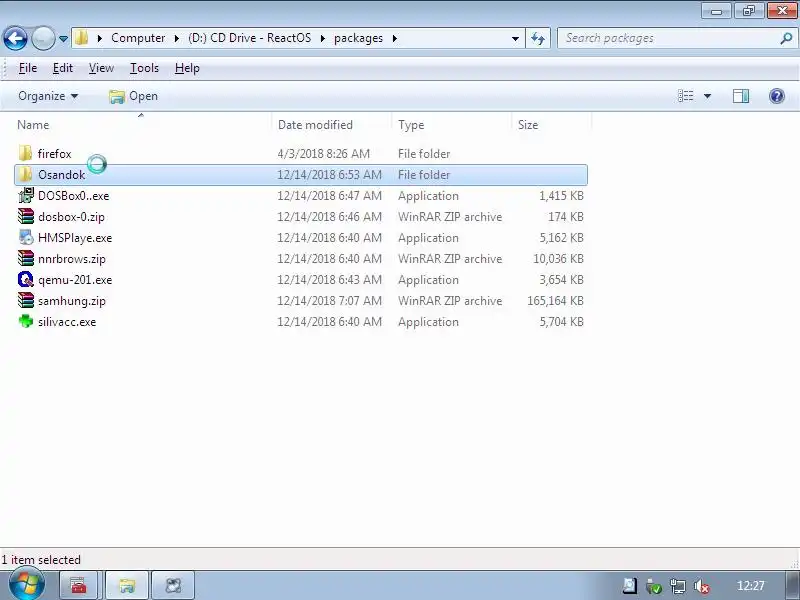The width and height of the screenshot is (800, 600).
Task: Refresh the packages folder view
Action: 538,38
